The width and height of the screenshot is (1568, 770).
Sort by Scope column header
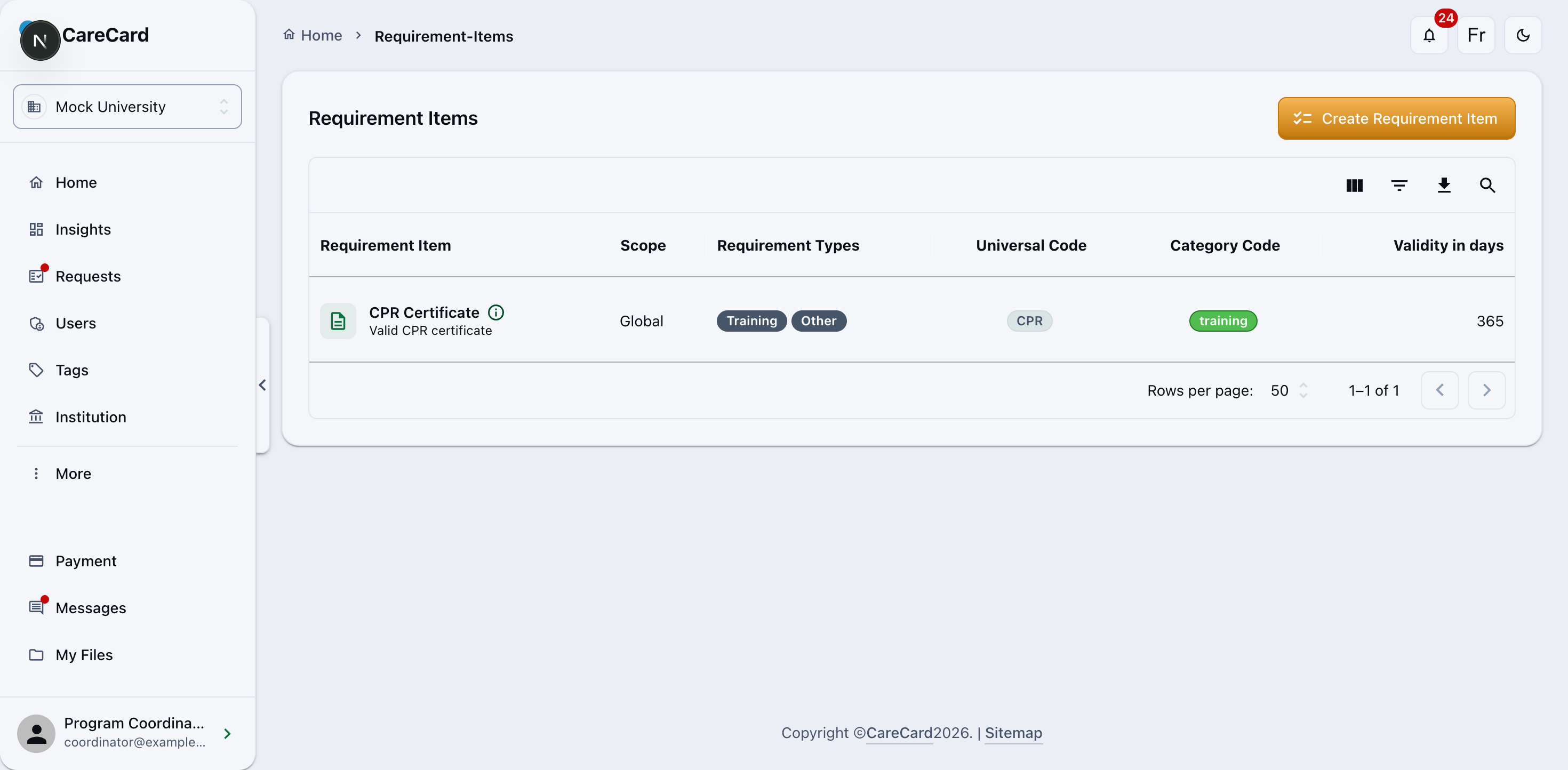click(643, 245)
